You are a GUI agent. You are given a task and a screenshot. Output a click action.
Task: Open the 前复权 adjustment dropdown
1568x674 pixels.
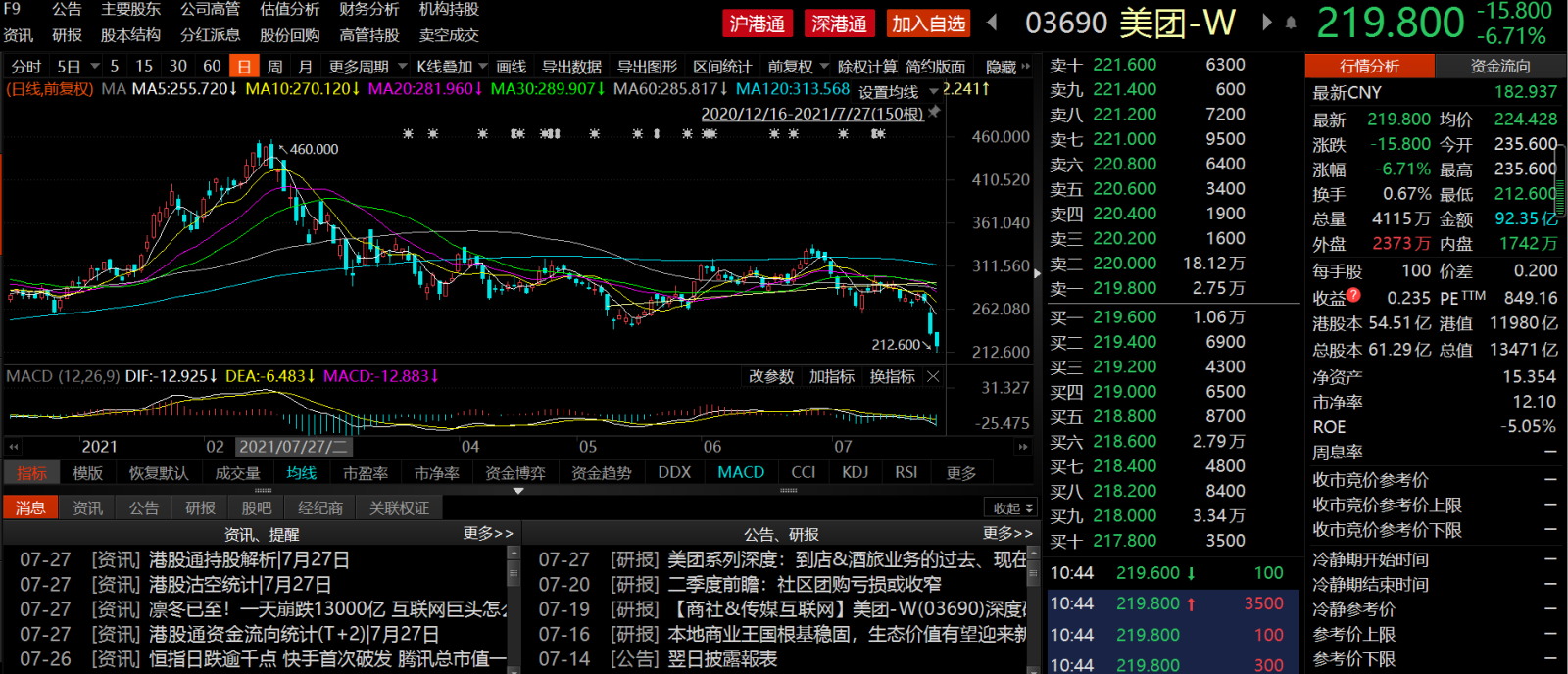tap(798, 67)
